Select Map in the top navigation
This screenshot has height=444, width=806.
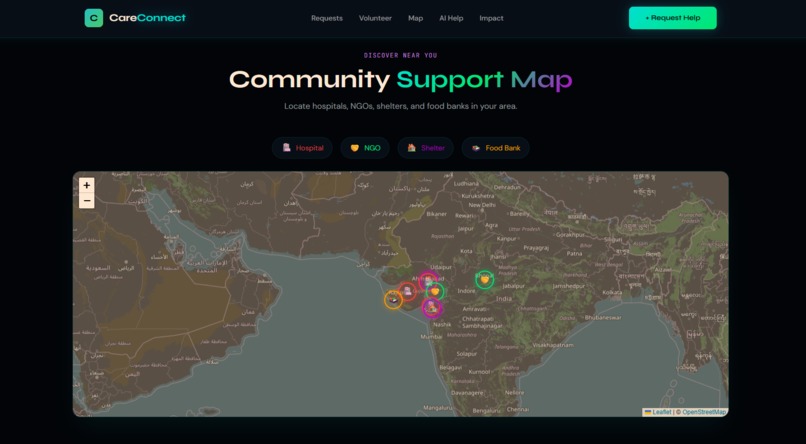[x=415, y=18]
